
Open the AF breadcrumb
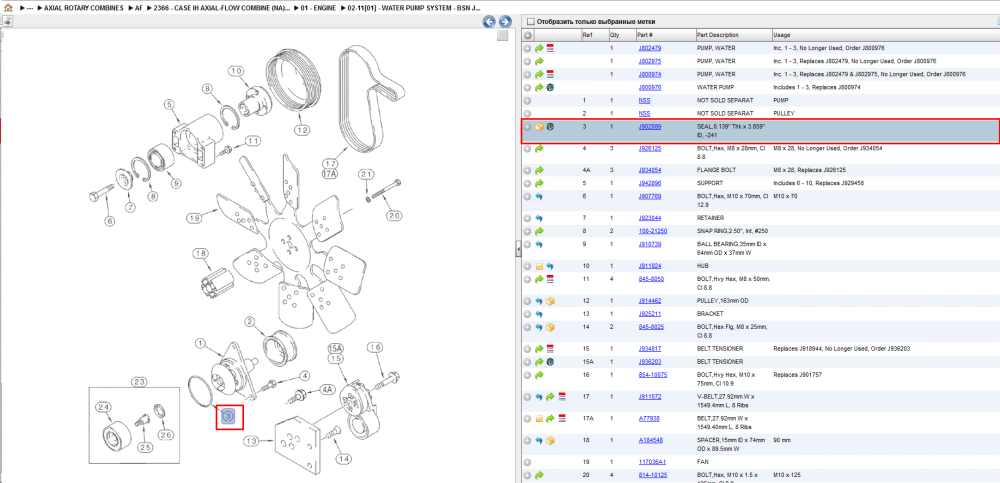pos(138,8)
